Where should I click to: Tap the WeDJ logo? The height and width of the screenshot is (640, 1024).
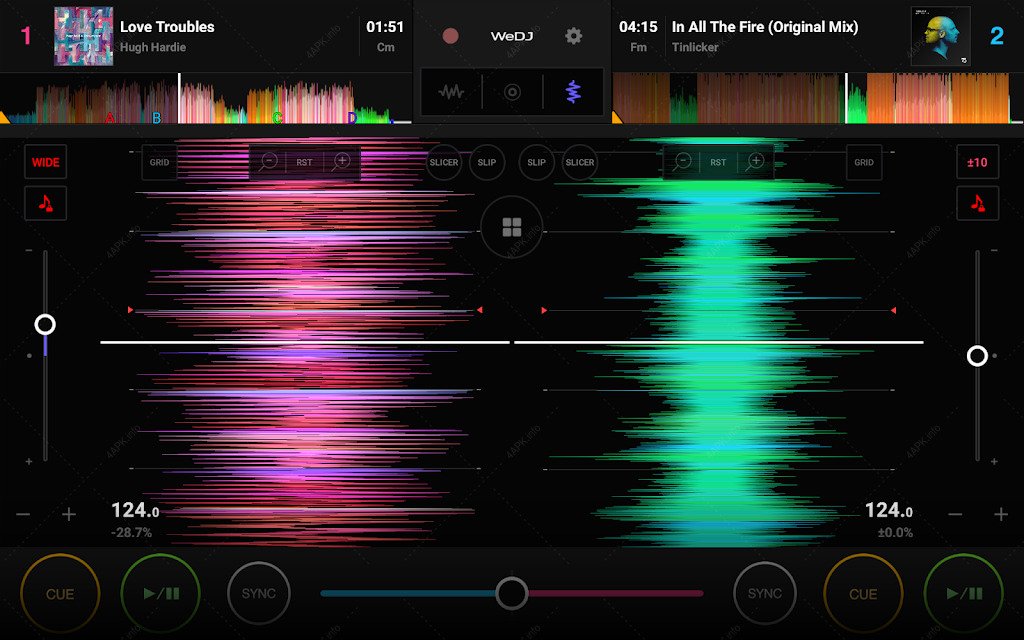pos(512,36)
